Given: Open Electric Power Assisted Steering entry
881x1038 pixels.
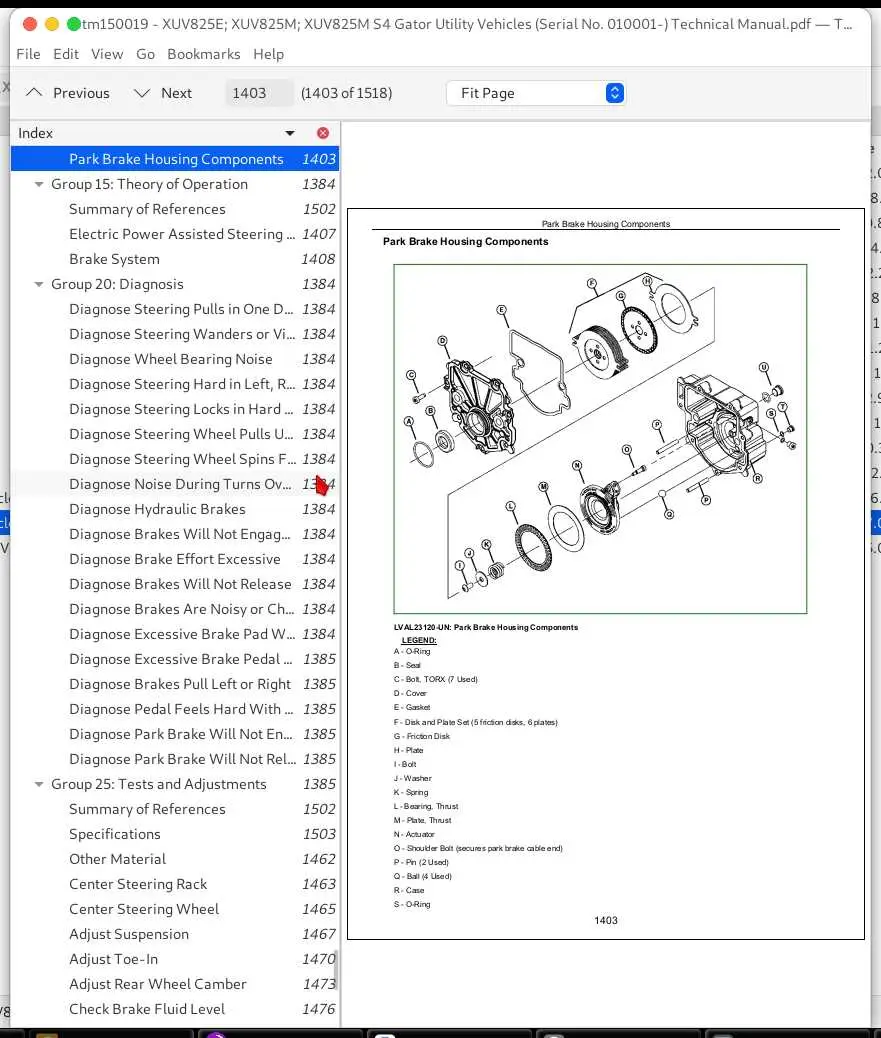Looking at the screenshot, I should pos(175,234).
